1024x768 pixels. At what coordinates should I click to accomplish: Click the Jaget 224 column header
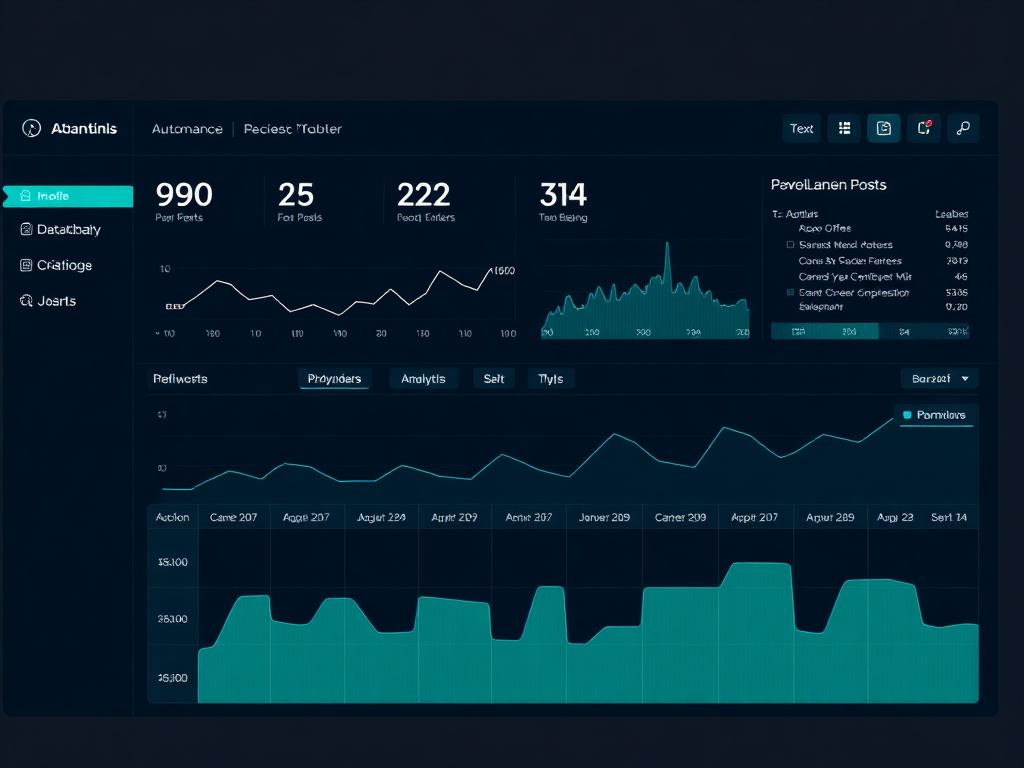(x=381, y=517)
